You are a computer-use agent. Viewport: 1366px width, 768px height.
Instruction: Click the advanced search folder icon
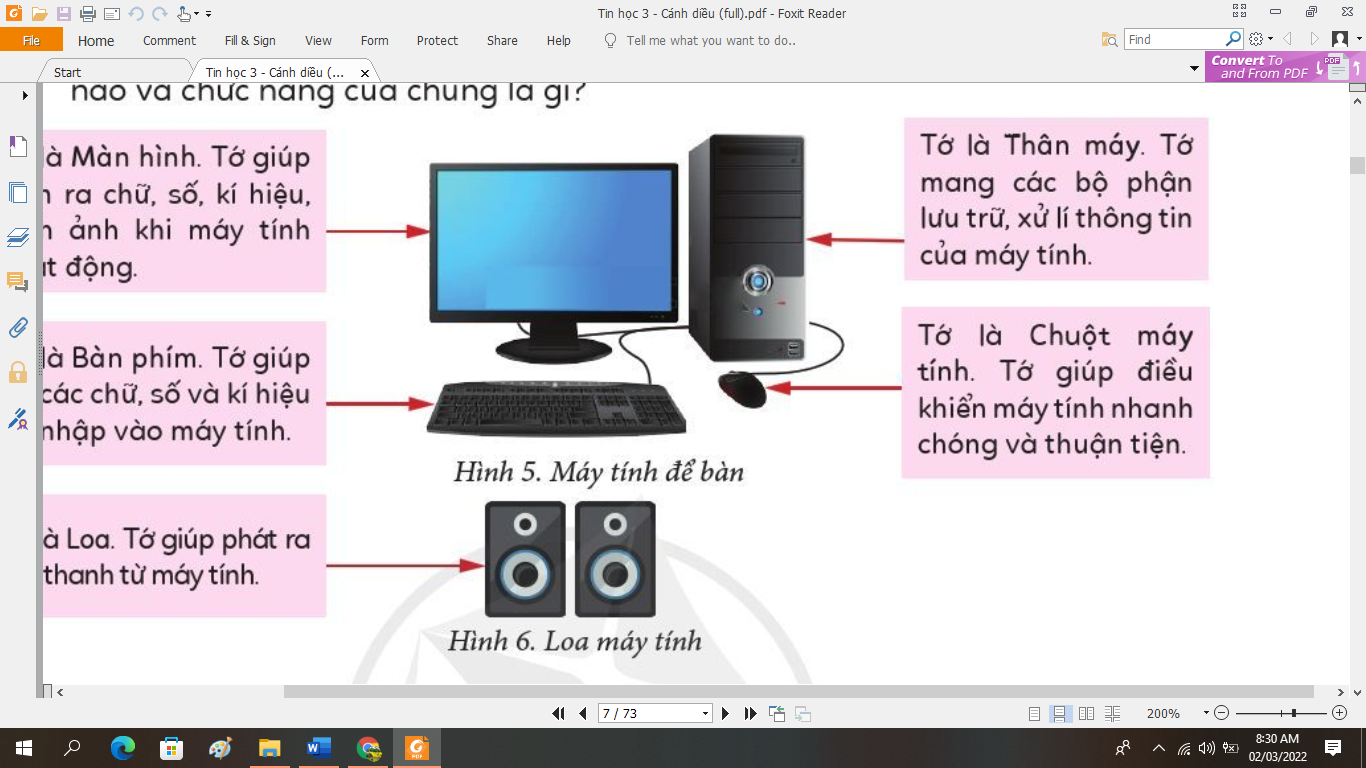1109,40
